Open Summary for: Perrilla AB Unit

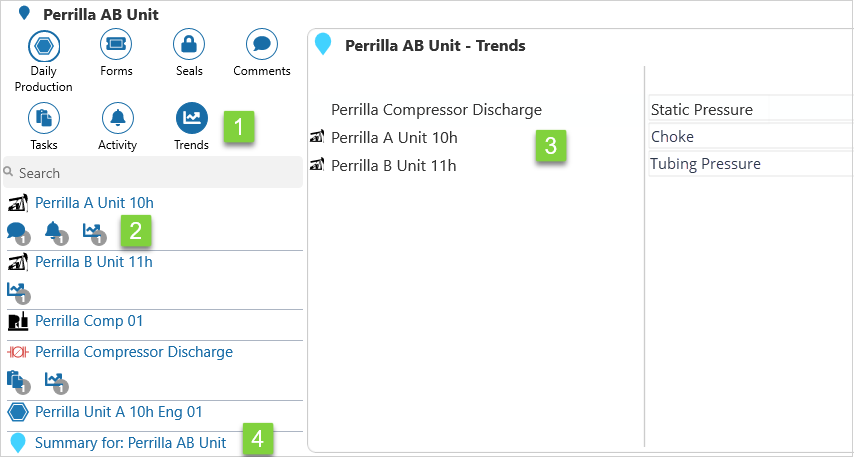click(x=130, y=442)
